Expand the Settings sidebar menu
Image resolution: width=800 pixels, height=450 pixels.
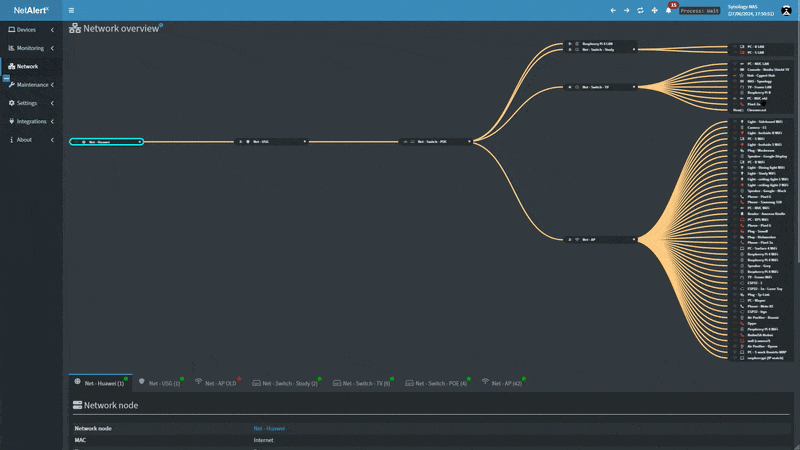click(30, 103)
